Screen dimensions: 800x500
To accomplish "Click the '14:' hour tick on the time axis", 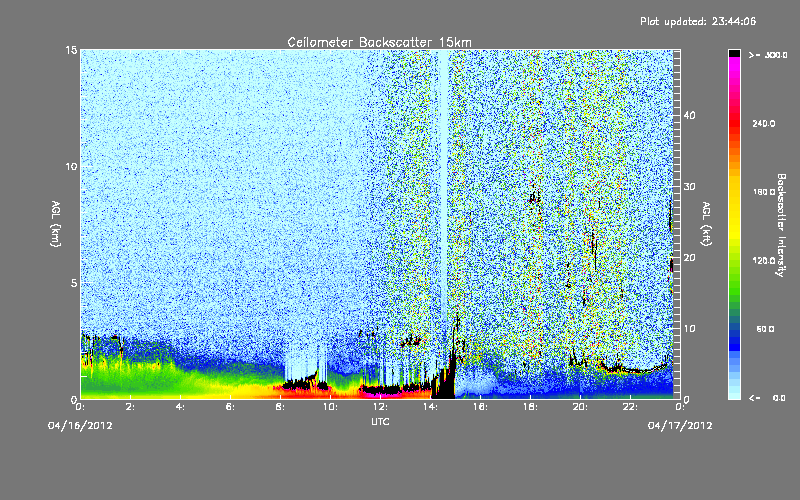I will 430,407.
